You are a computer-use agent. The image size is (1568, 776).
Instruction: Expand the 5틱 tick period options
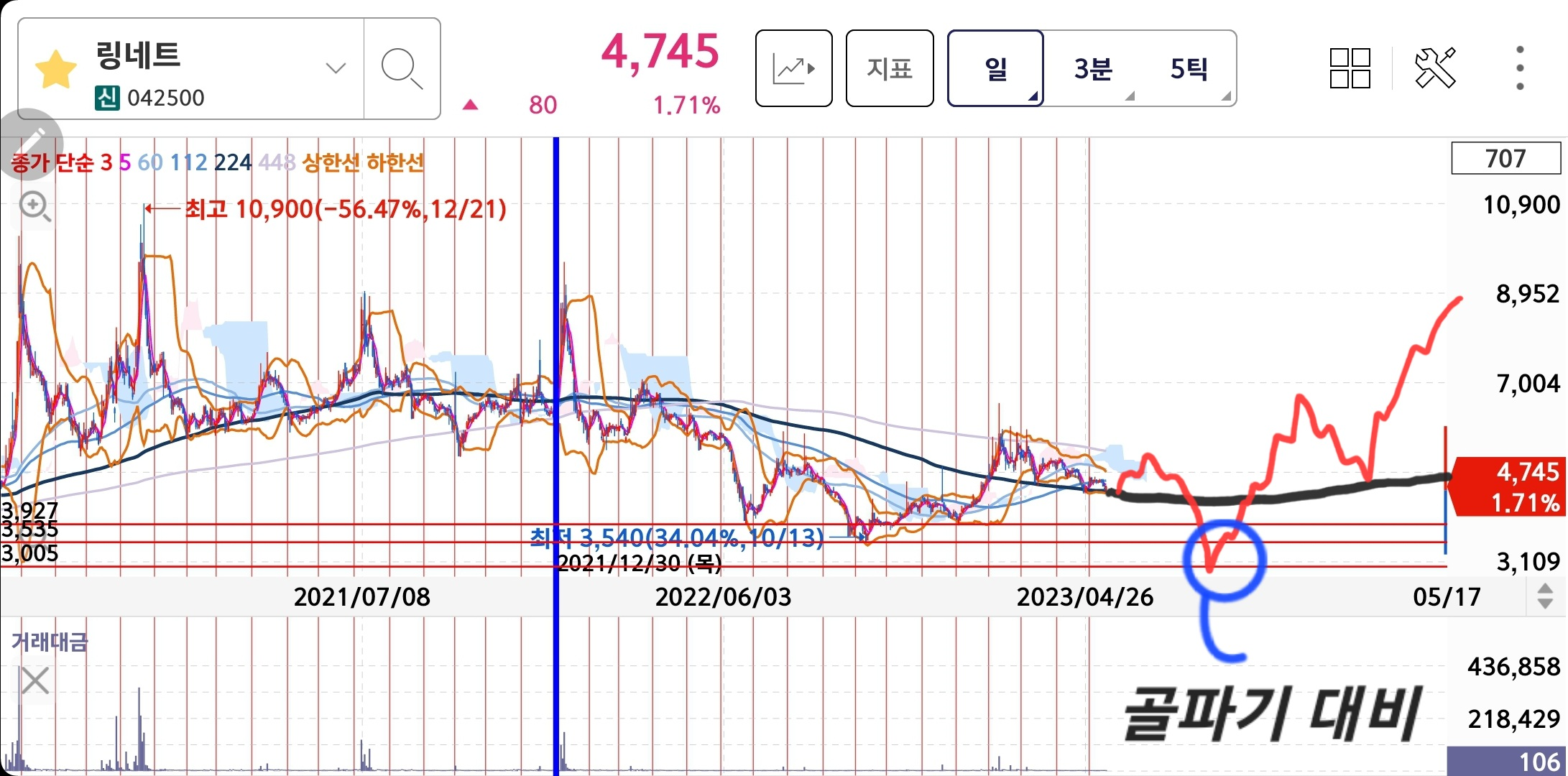point(1189,69)
